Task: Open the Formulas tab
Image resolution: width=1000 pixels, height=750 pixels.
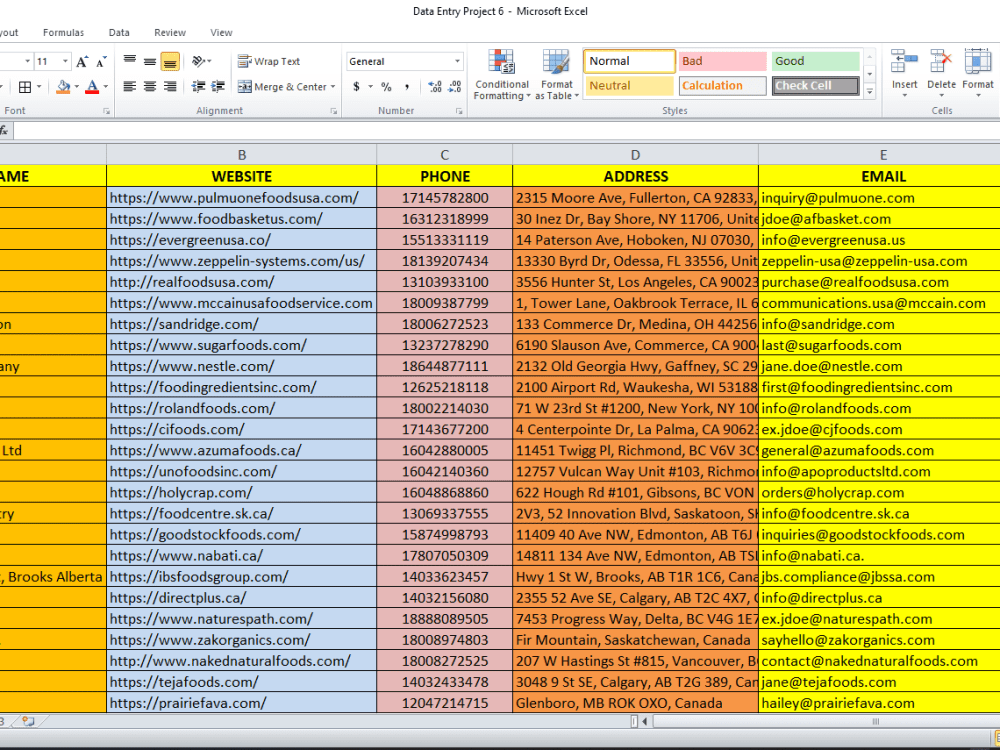Action: pyautogui.click(x=63, y=33)
